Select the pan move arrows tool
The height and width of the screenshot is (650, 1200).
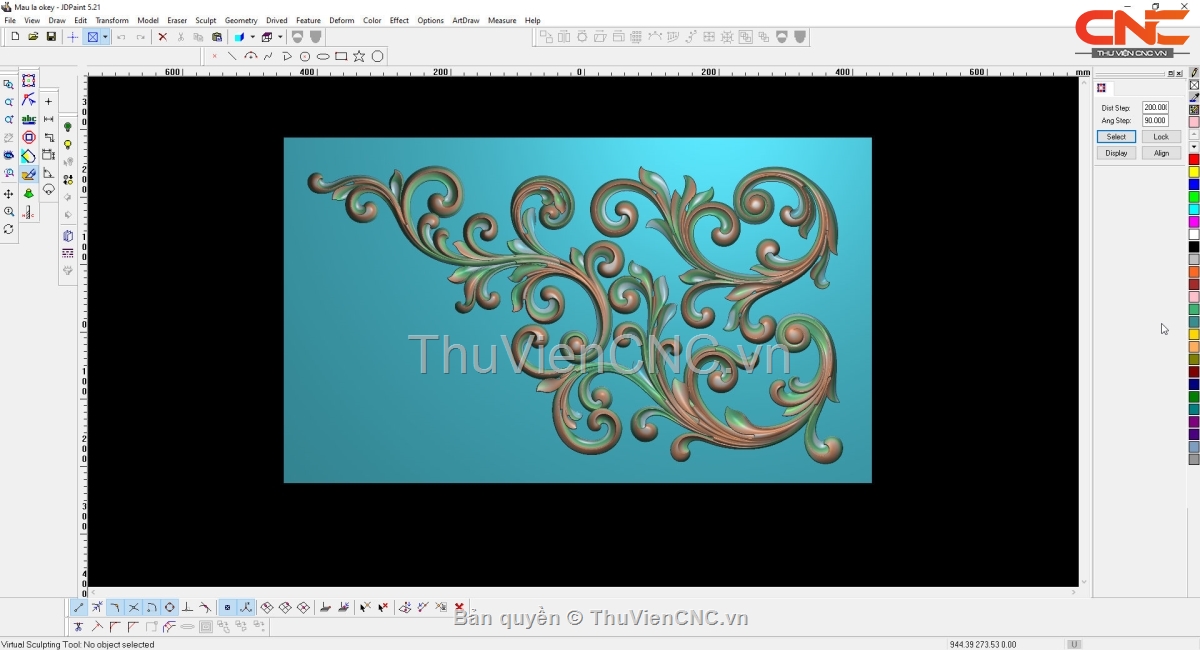[9, 194]
